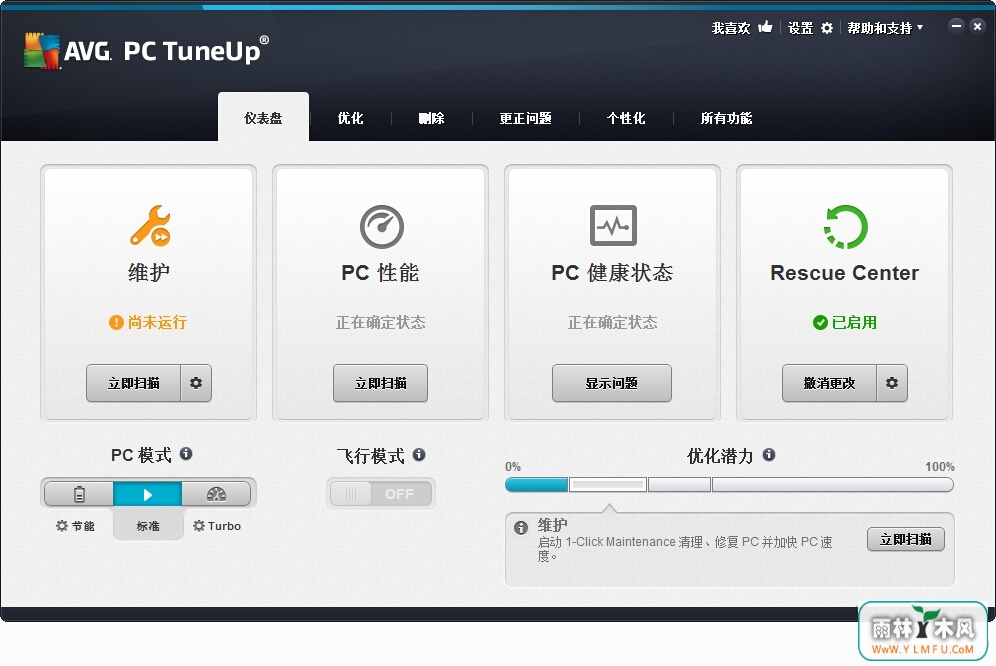Click the PC 性能 title
The image size is (996, 666).
click(380, 273)
